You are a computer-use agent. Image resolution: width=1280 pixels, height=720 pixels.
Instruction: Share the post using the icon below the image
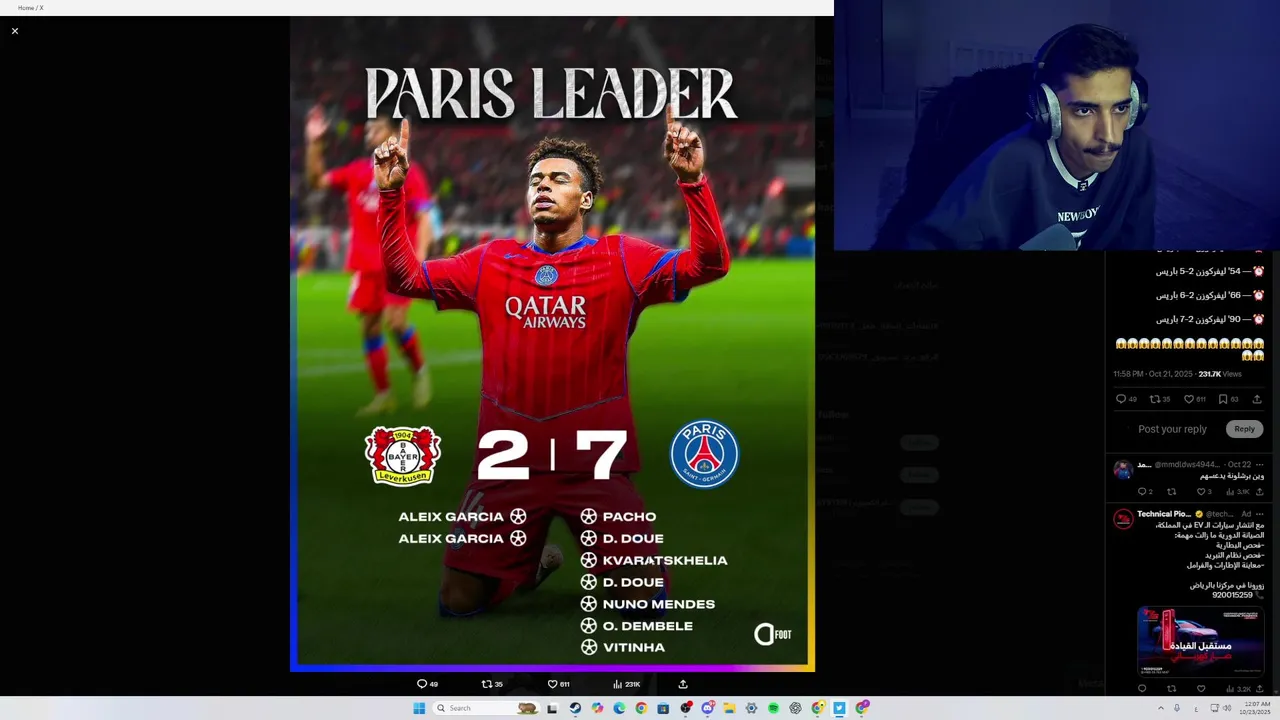point(683,684)
